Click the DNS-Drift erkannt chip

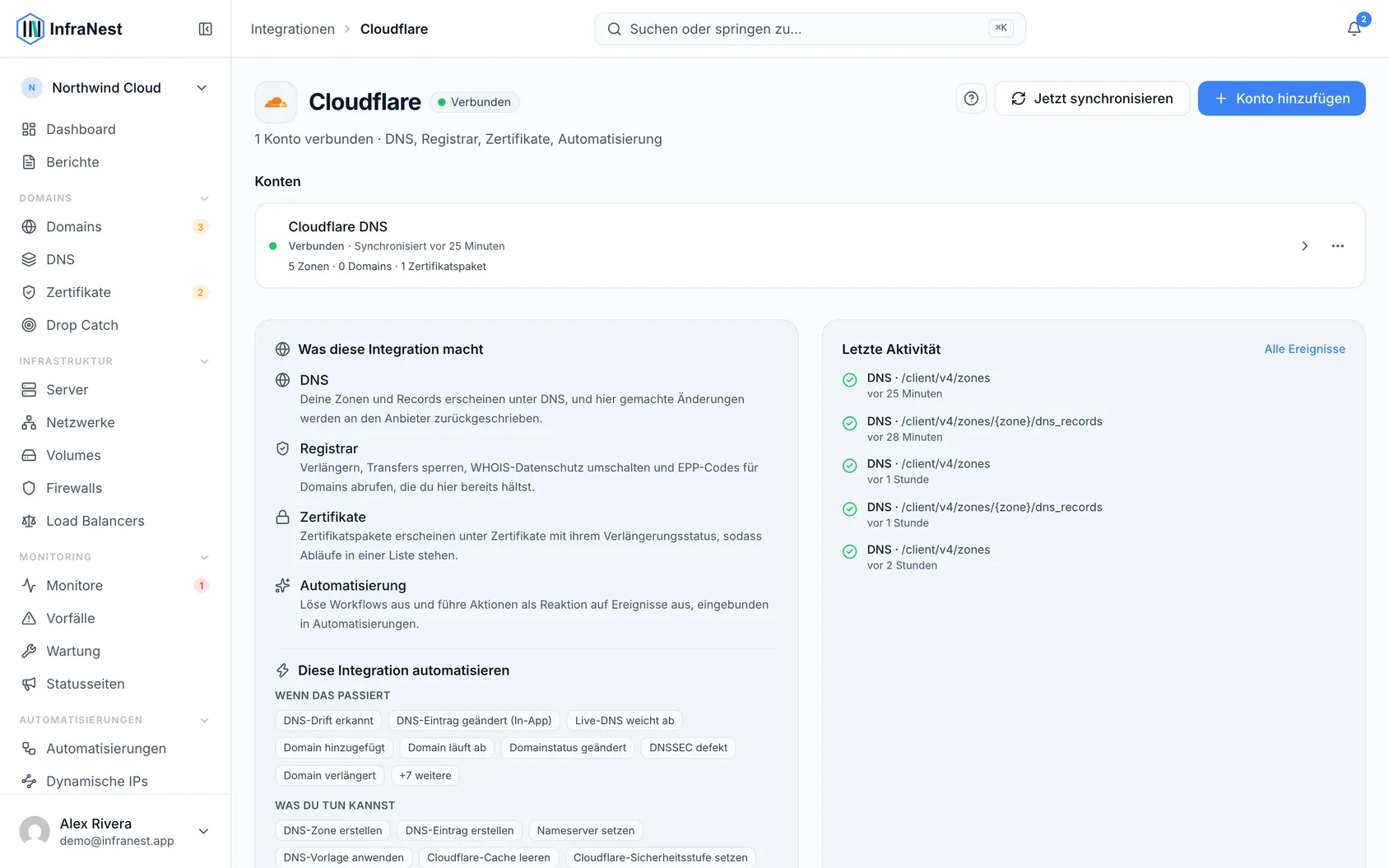click(328, 721)
